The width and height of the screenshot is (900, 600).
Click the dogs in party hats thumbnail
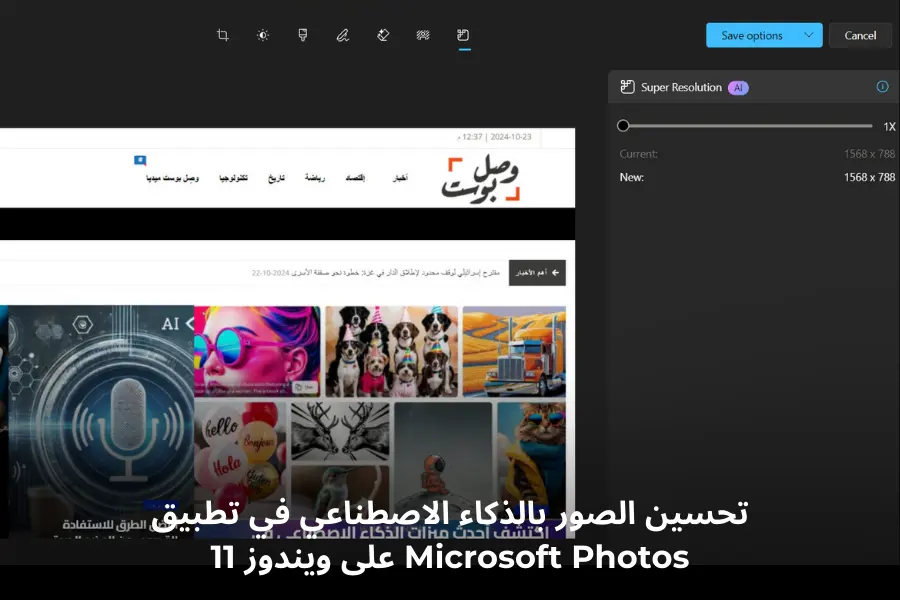tap(391, 351)
